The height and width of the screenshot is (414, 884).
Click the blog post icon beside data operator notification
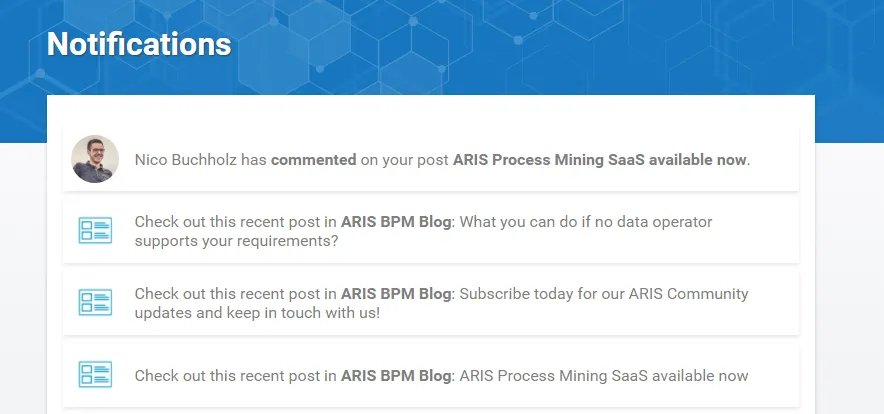point(95,231)
